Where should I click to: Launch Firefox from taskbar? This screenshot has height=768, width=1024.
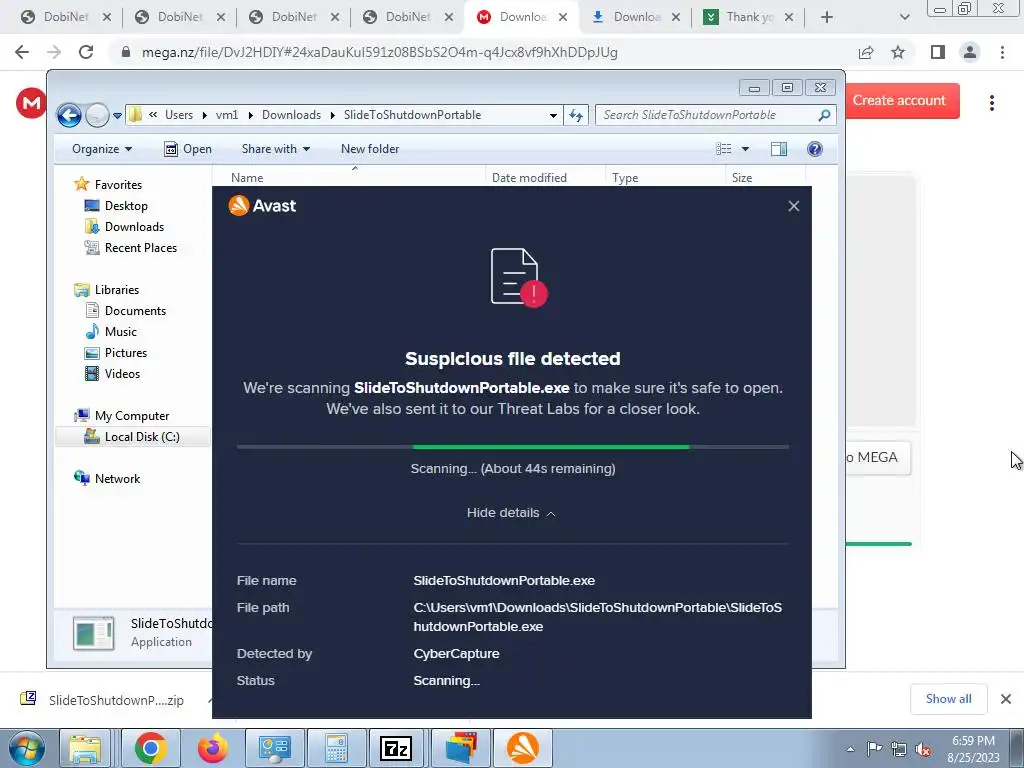[213, 748]
